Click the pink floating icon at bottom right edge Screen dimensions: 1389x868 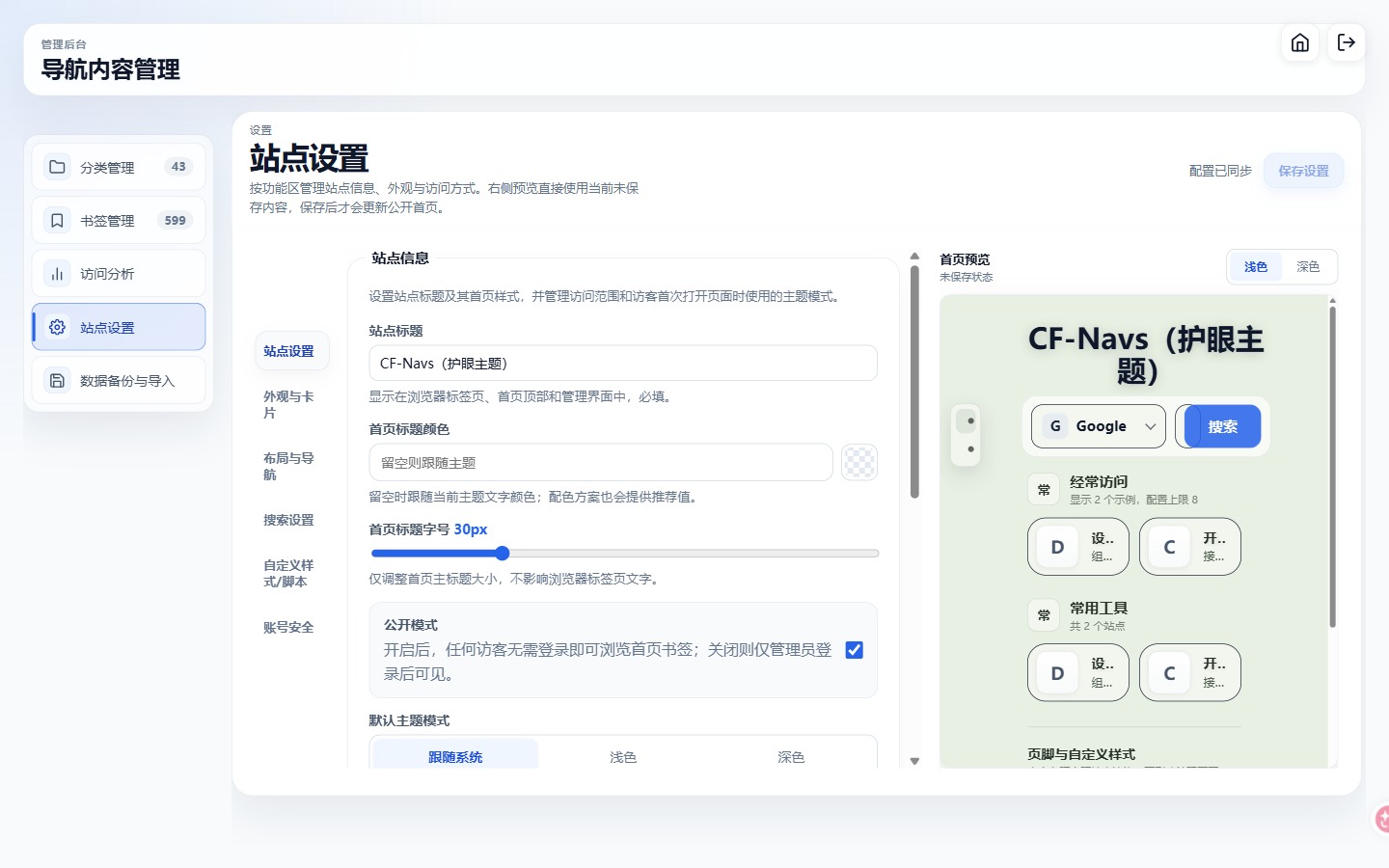1382,819
